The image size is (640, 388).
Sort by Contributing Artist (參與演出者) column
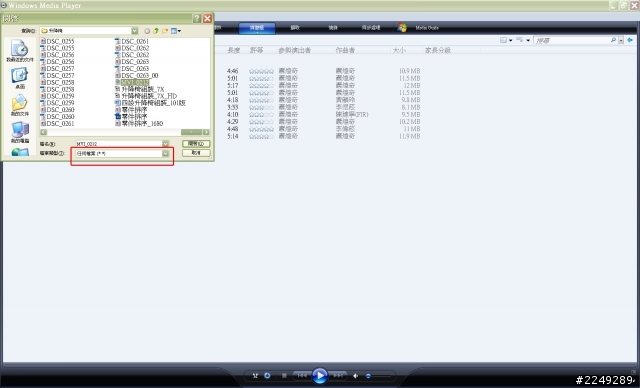(295, 50)
